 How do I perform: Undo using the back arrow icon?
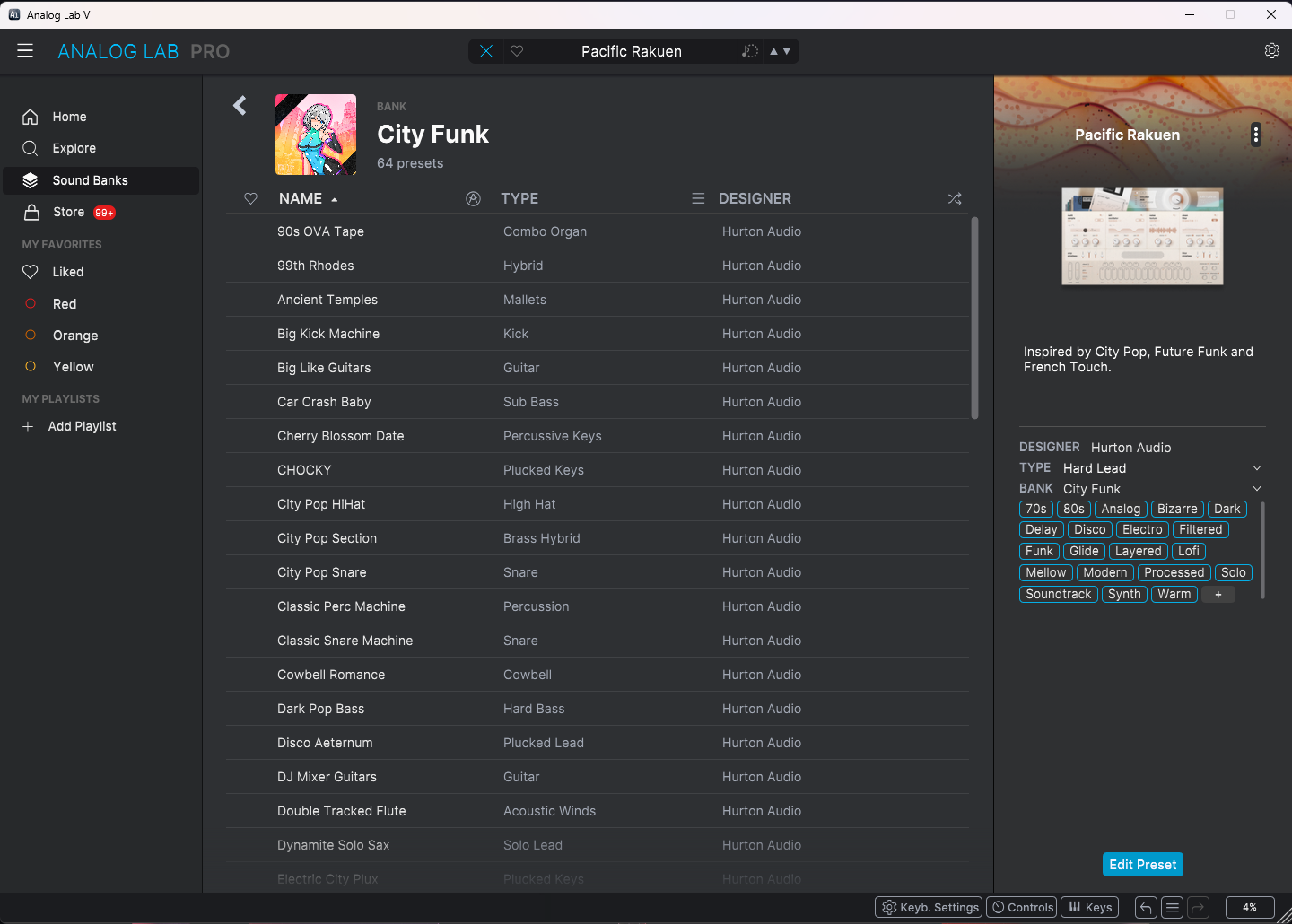(1146, 907)
